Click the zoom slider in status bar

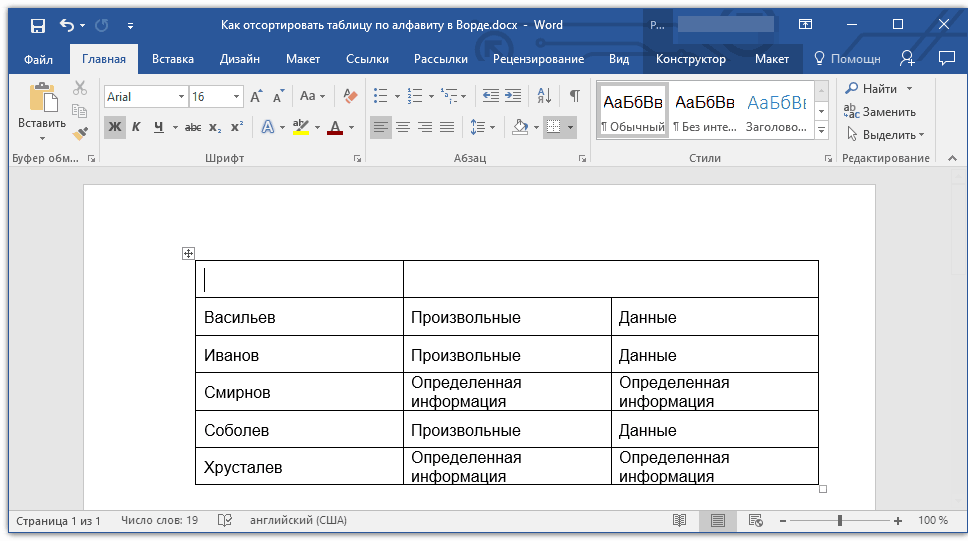point(840,521)
